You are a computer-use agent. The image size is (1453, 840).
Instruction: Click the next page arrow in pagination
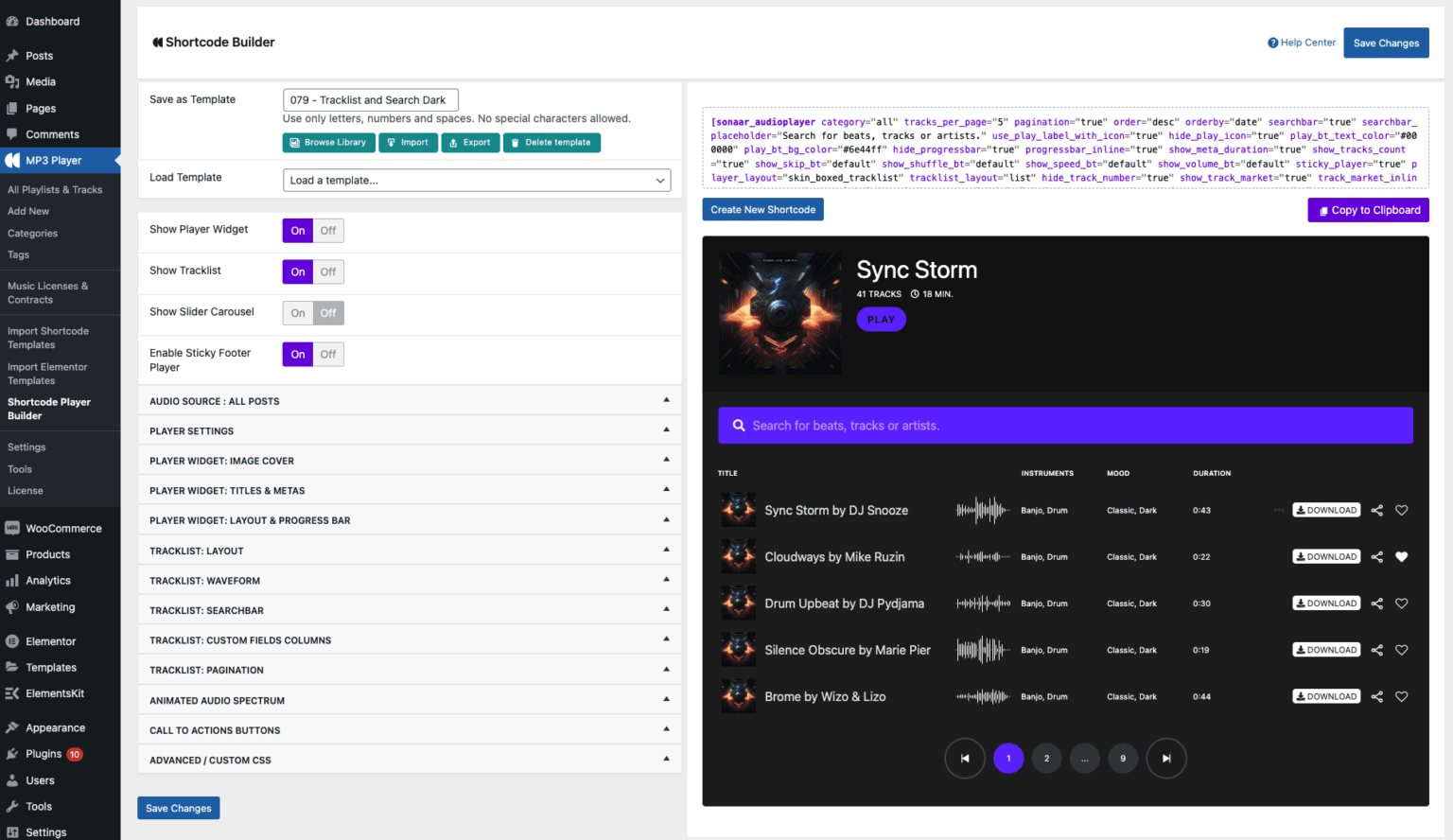(1166, 759)
